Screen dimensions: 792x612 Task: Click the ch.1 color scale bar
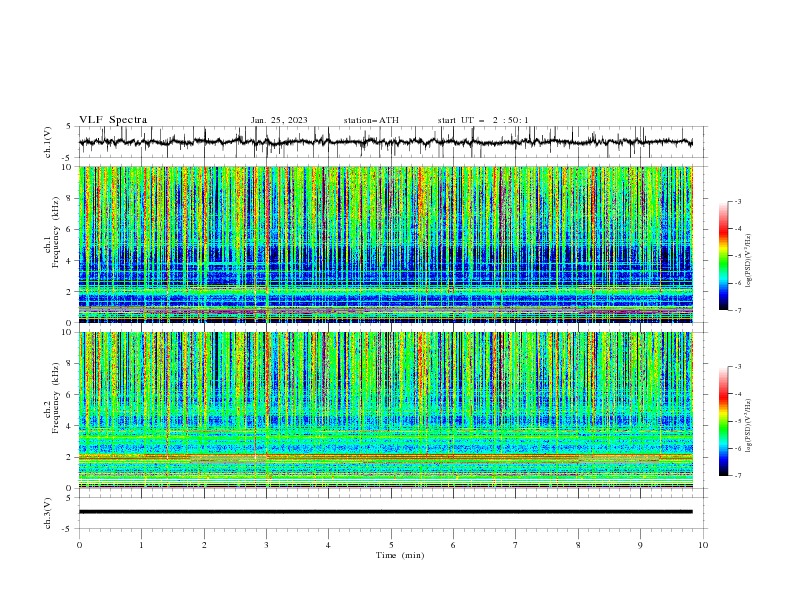[x=723, y=256]
